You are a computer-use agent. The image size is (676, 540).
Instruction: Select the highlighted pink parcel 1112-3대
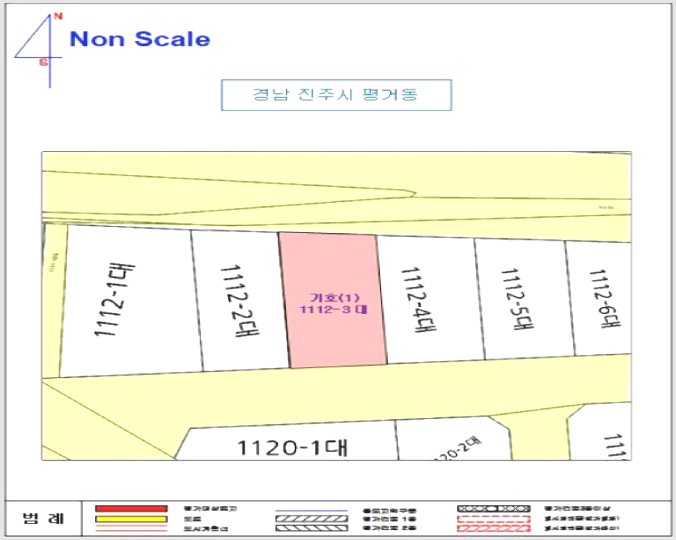333,300
